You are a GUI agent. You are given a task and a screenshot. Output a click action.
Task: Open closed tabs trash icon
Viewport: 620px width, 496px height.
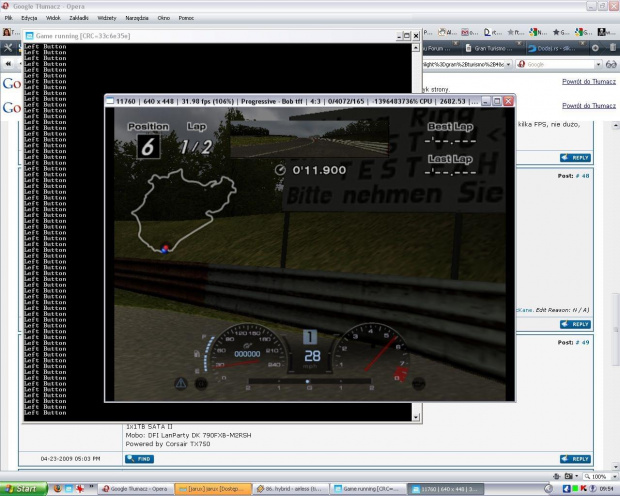tap(612, 47)
